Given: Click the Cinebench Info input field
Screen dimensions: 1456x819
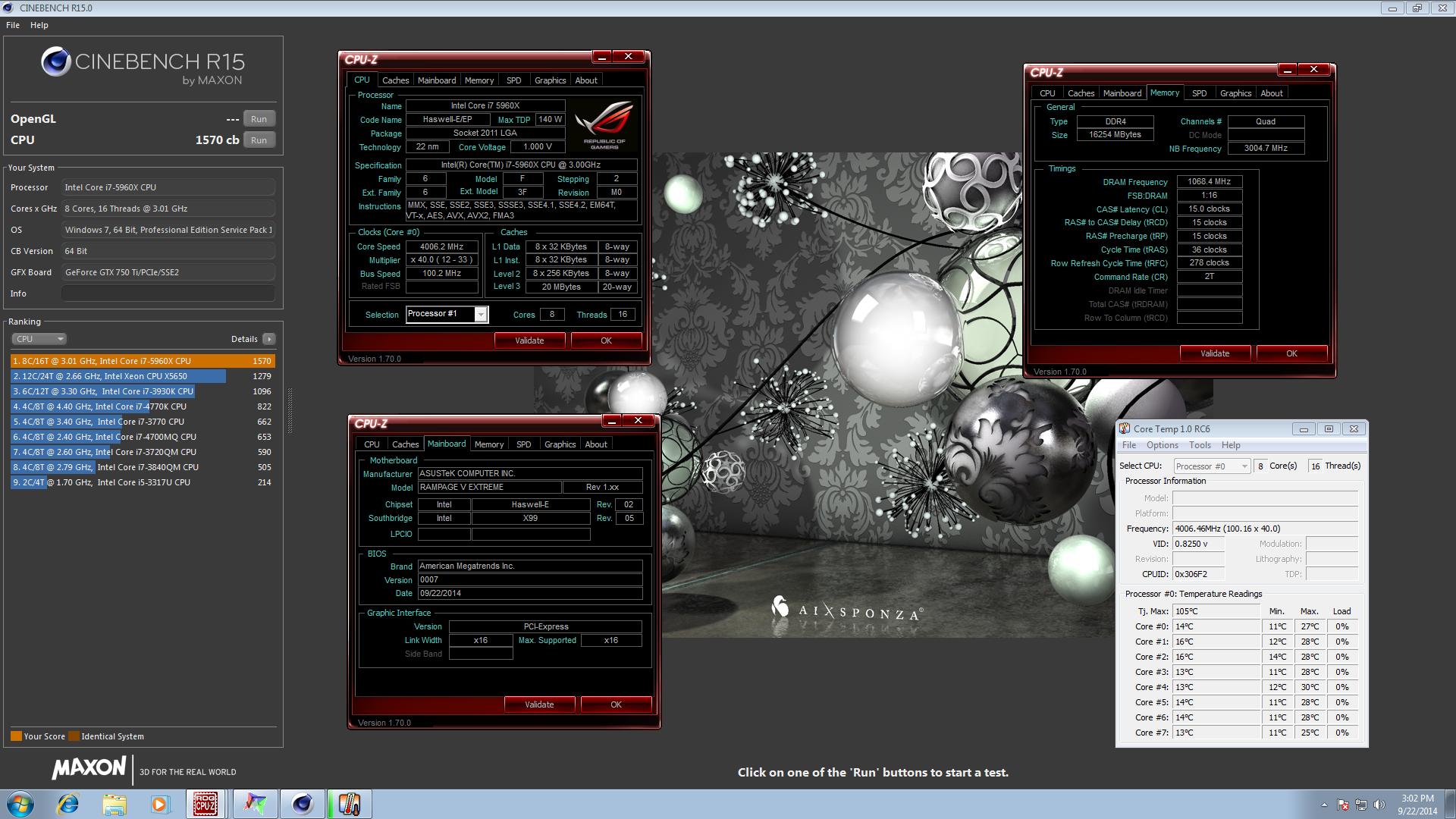Looking at the screenshot, I should (168, 293).
